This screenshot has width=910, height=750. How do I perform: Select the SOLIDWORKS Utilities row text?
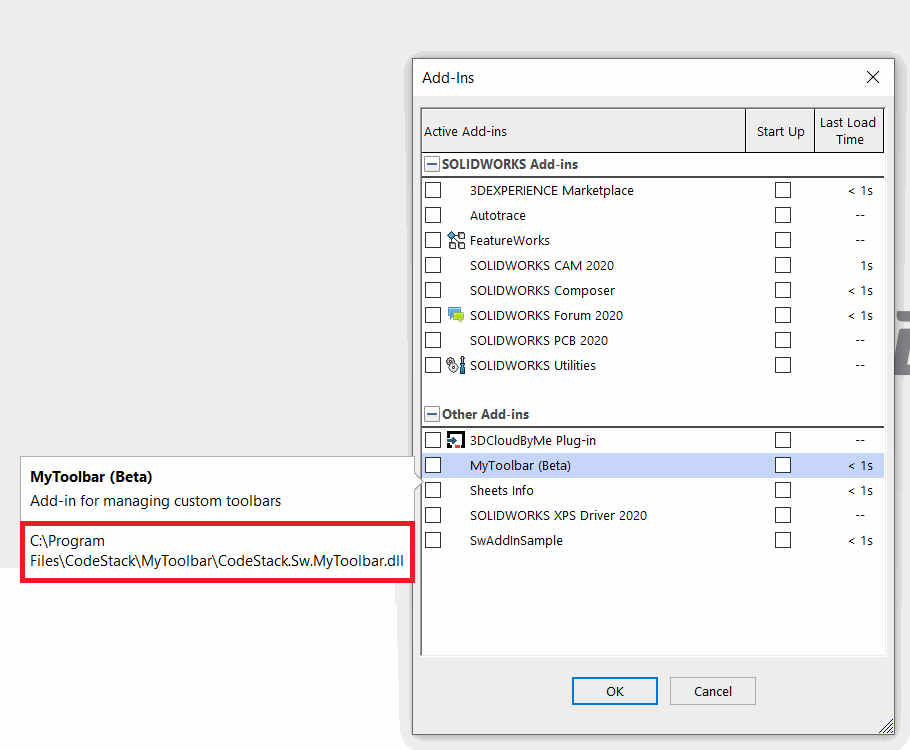coord(533,365)
